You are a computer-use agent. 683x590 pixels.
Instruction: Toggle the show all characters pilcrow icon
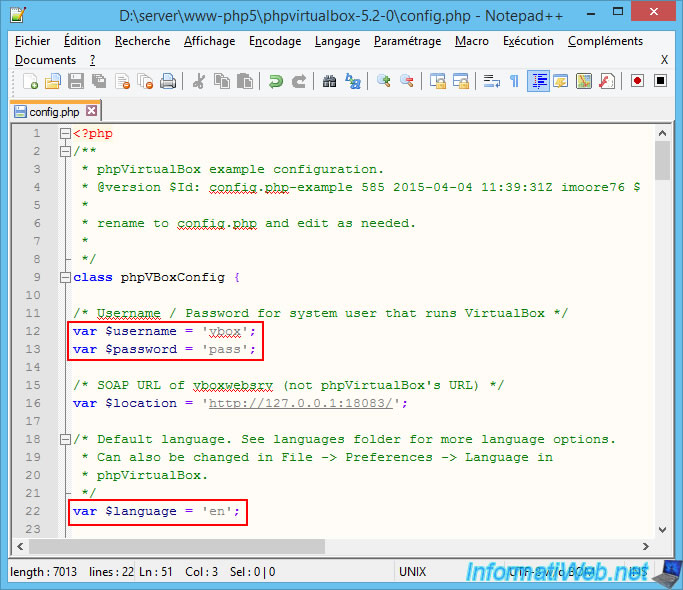(514, 81)
